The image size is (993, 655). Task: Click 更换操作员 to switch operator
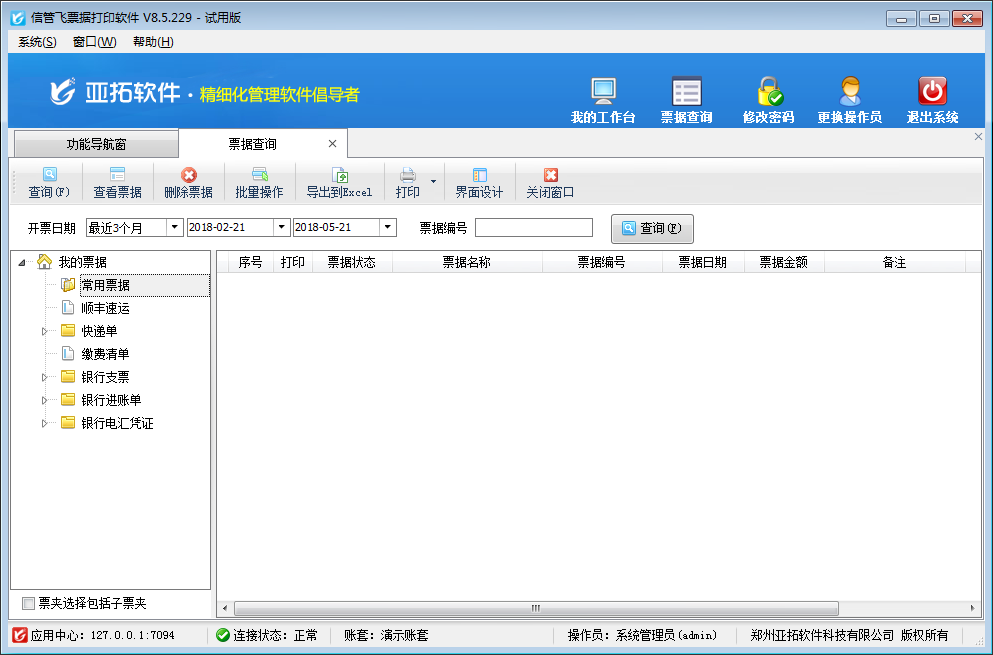tap(849, 97)
